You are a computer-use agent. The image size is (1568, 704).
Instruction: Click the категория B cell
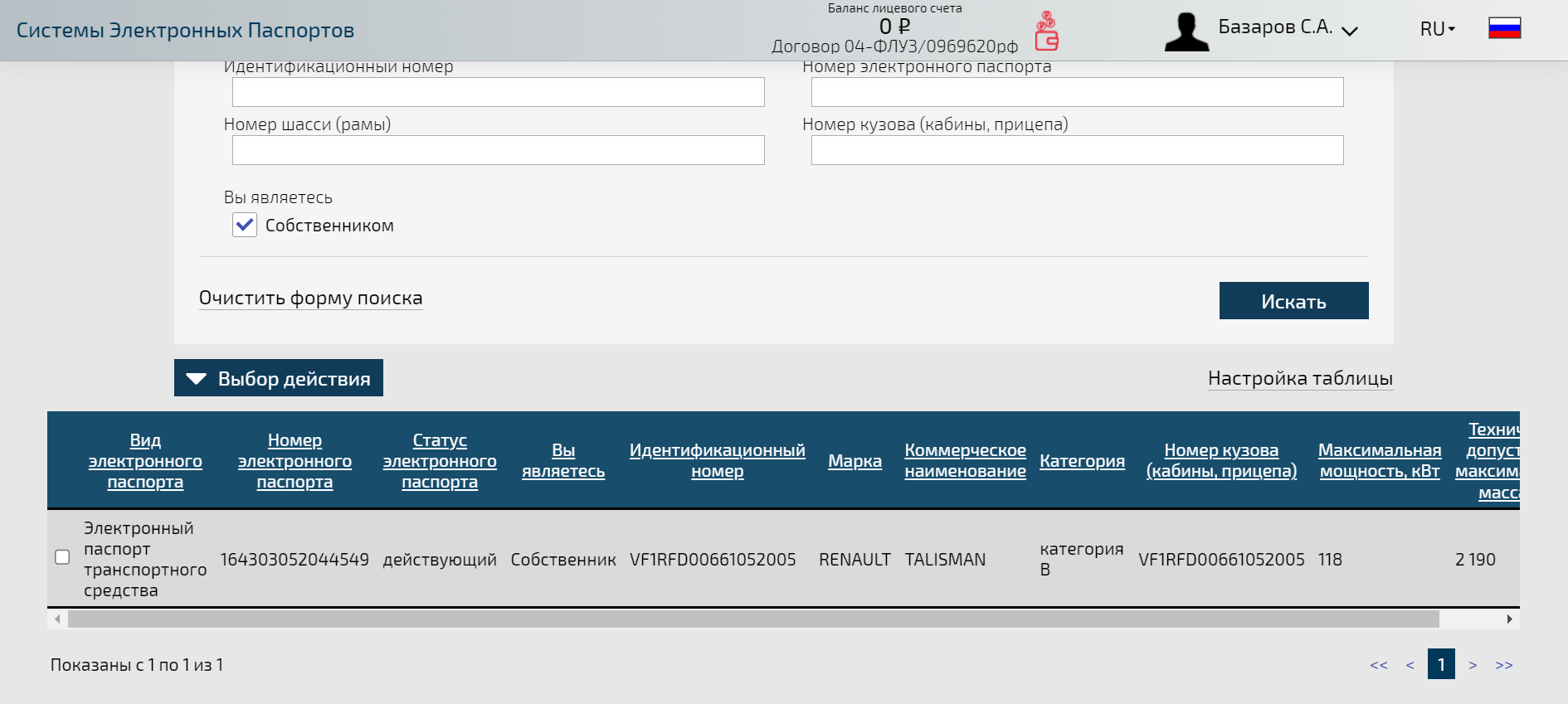(x=1082, y=559)
